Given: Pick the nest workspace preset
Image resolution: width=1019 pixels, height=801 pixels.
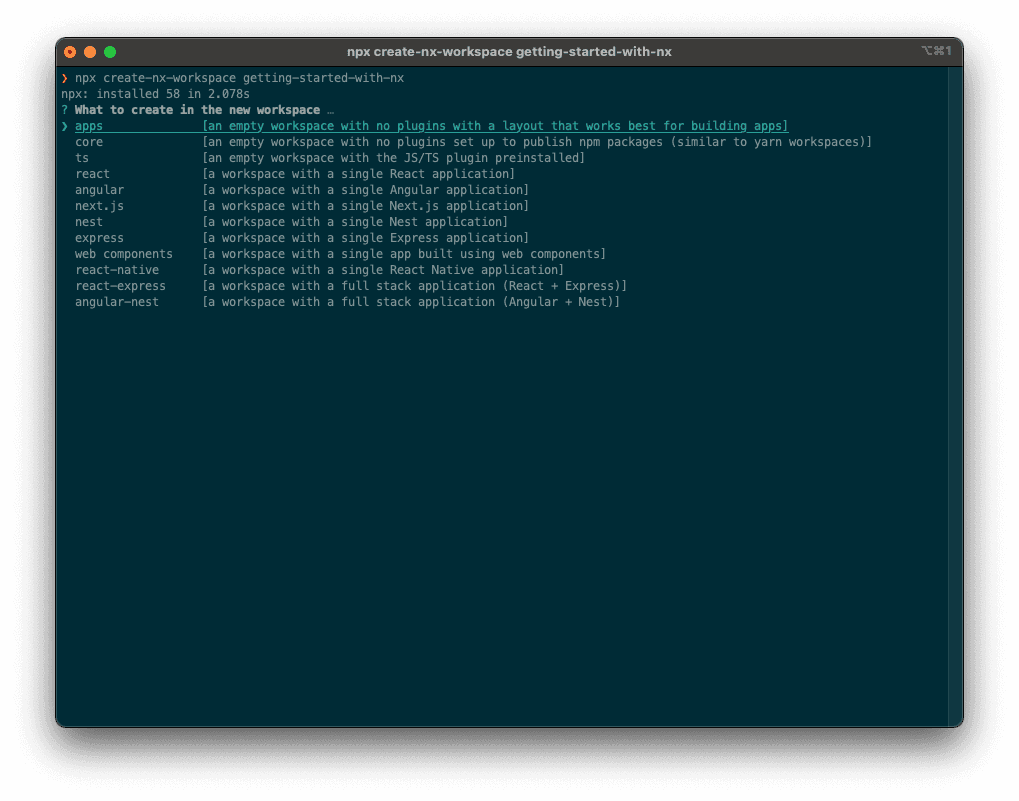Looking at the screenshot, I should click(x=89, y=222).
